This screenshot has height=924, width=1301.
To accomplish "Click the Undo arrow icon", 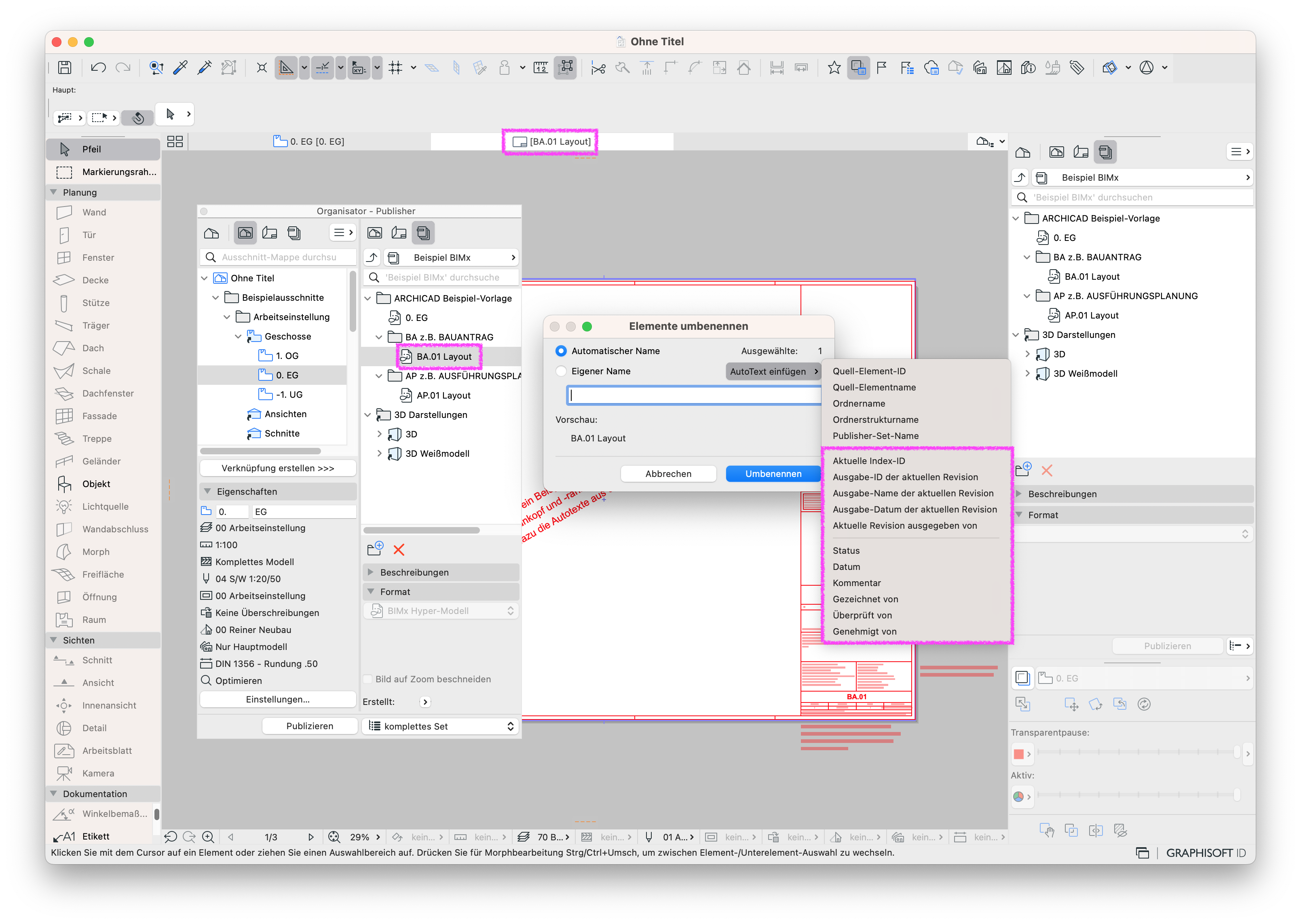I will (x=98, y=68).
